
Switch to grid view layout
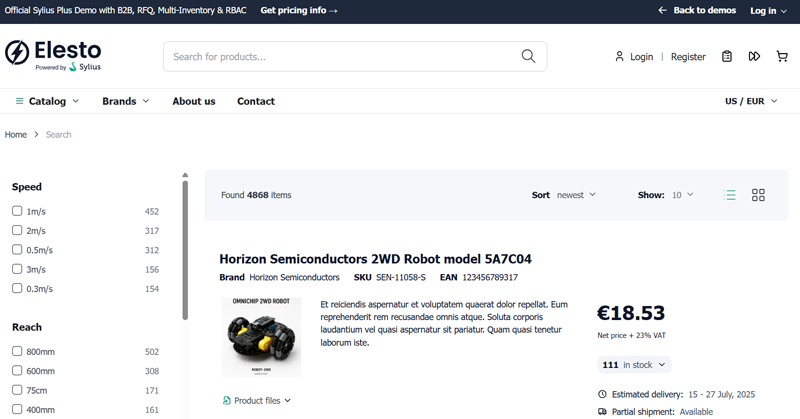(x=758, y=195)
